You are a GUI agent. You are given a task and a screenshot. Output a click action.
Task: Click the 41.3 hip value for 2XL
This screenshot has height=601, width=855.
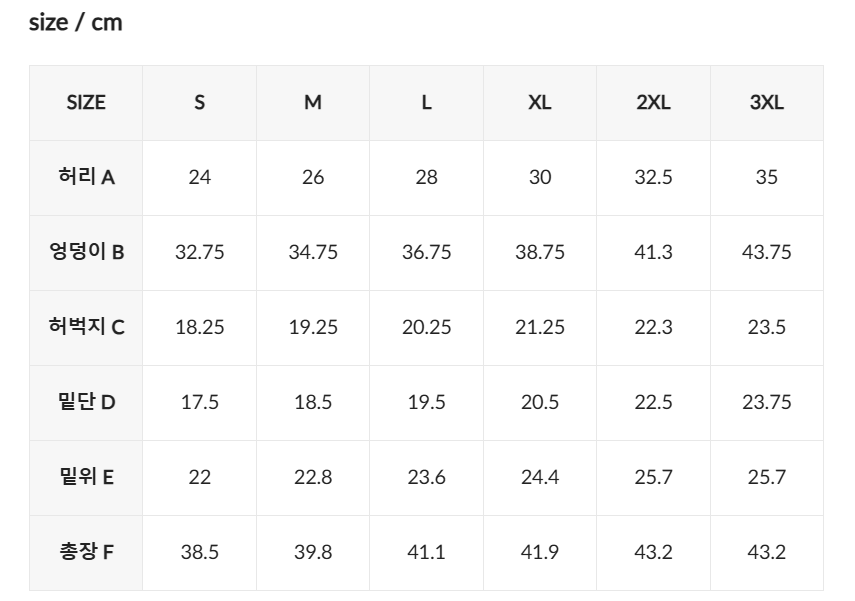(x=653, y=252)
